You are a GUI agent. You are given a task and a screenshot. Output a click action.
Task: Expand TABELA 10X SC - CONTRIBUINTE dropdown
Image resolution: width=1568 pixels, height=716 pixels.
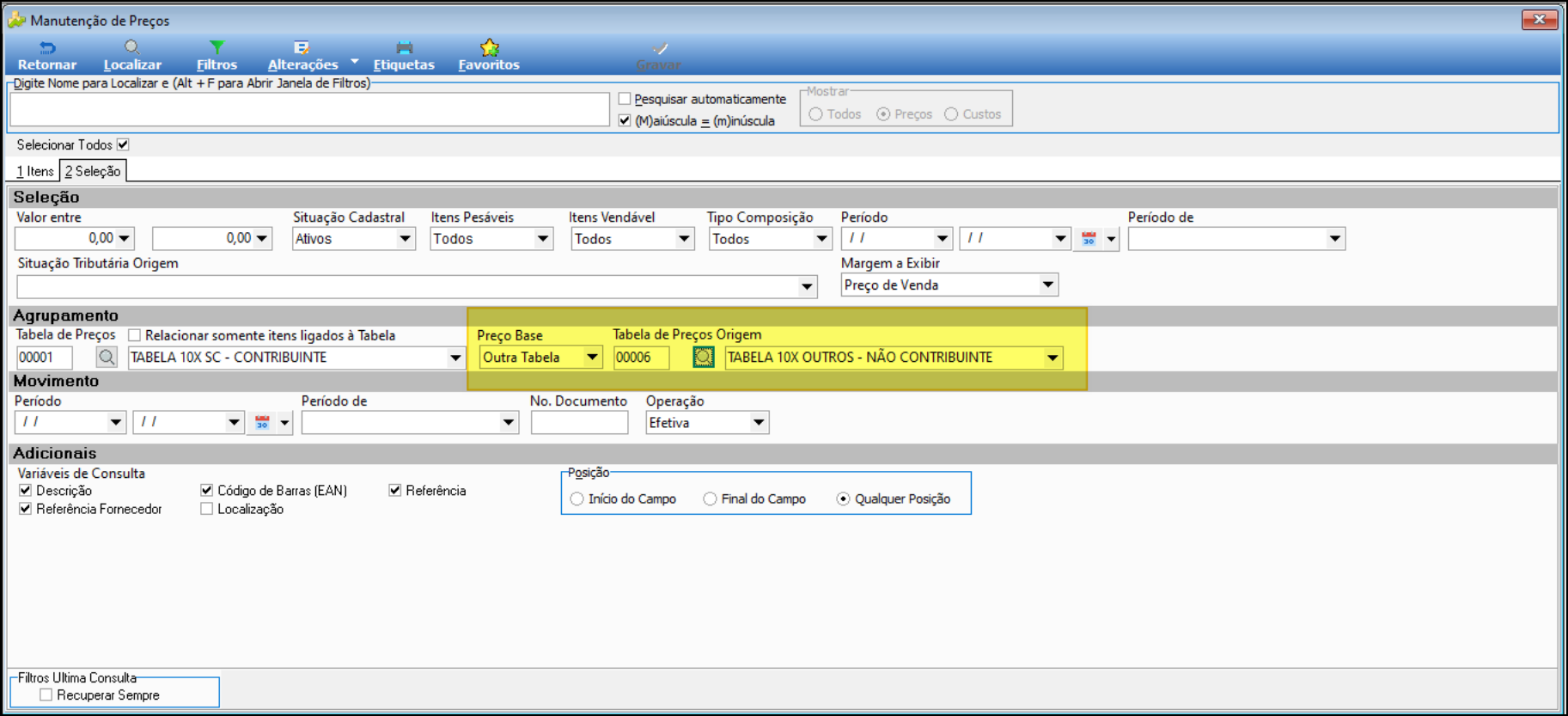tap(455, 357)
